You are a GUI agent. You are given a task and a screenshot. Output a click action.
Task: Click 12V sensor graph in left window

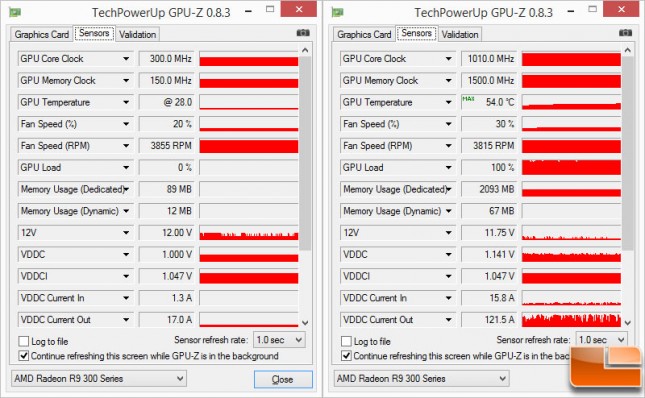click(x=249, y=233)
